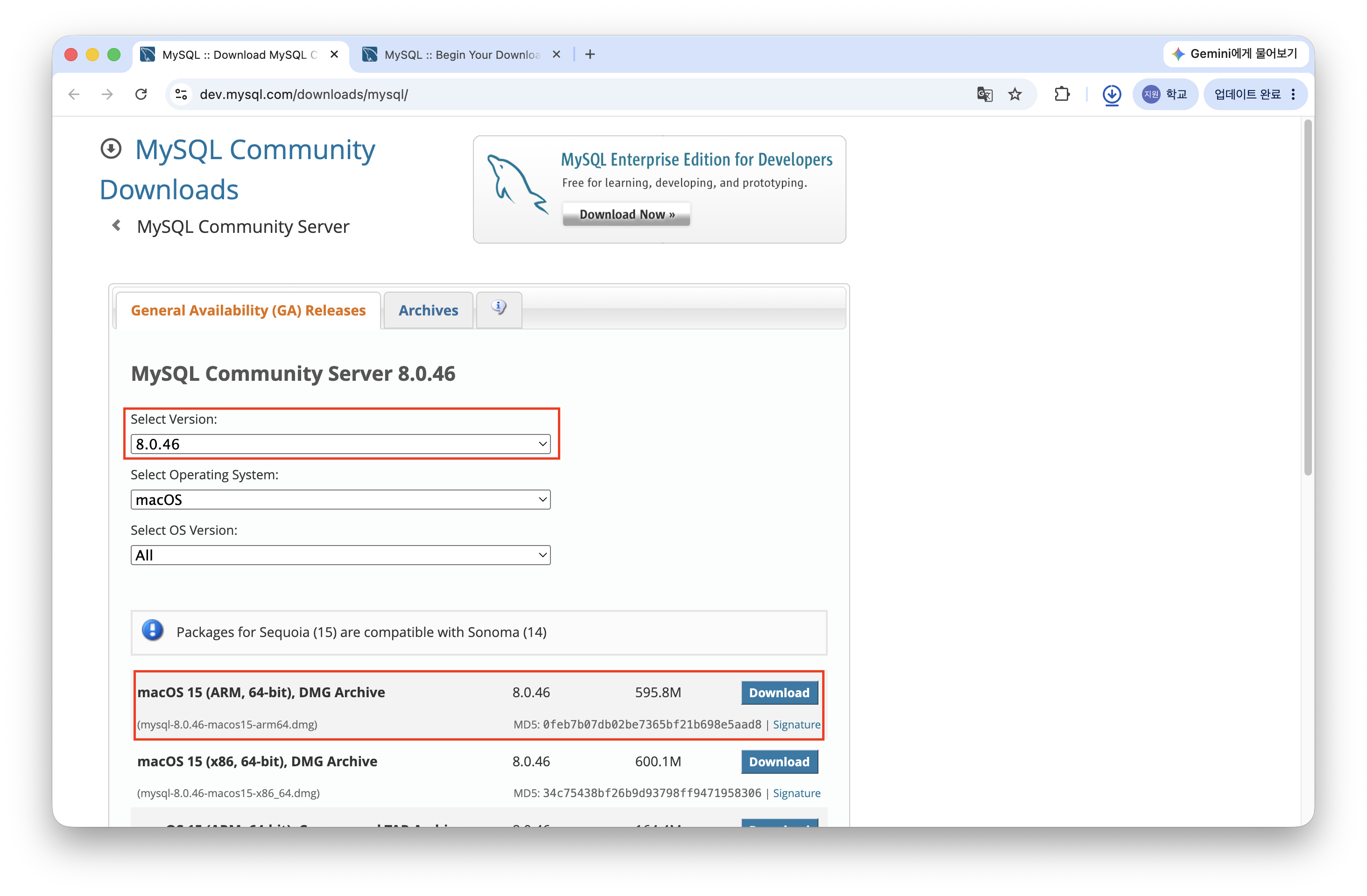This screenshot has width=1367, height=896.
Task: Click MD5 hash 0feb7b07db02be7365bf21b698e5aad8
Action: coord(652,724)
